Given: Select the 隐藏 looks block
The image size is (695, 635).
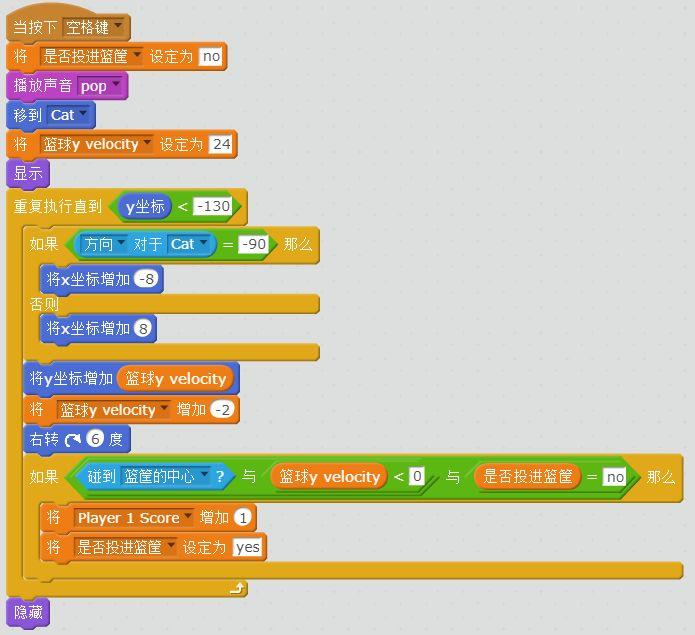Looking at the screenshot, I should (27, 613).
